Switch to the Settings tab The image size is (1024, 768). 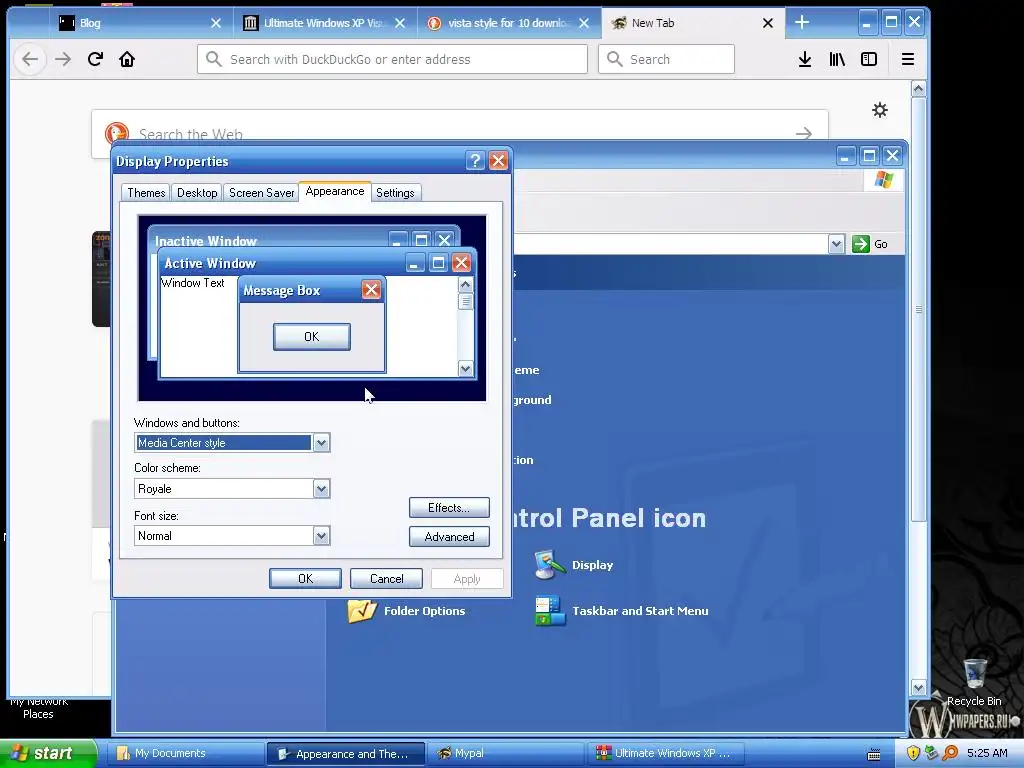pyautogui.click(x=395, y=193)
